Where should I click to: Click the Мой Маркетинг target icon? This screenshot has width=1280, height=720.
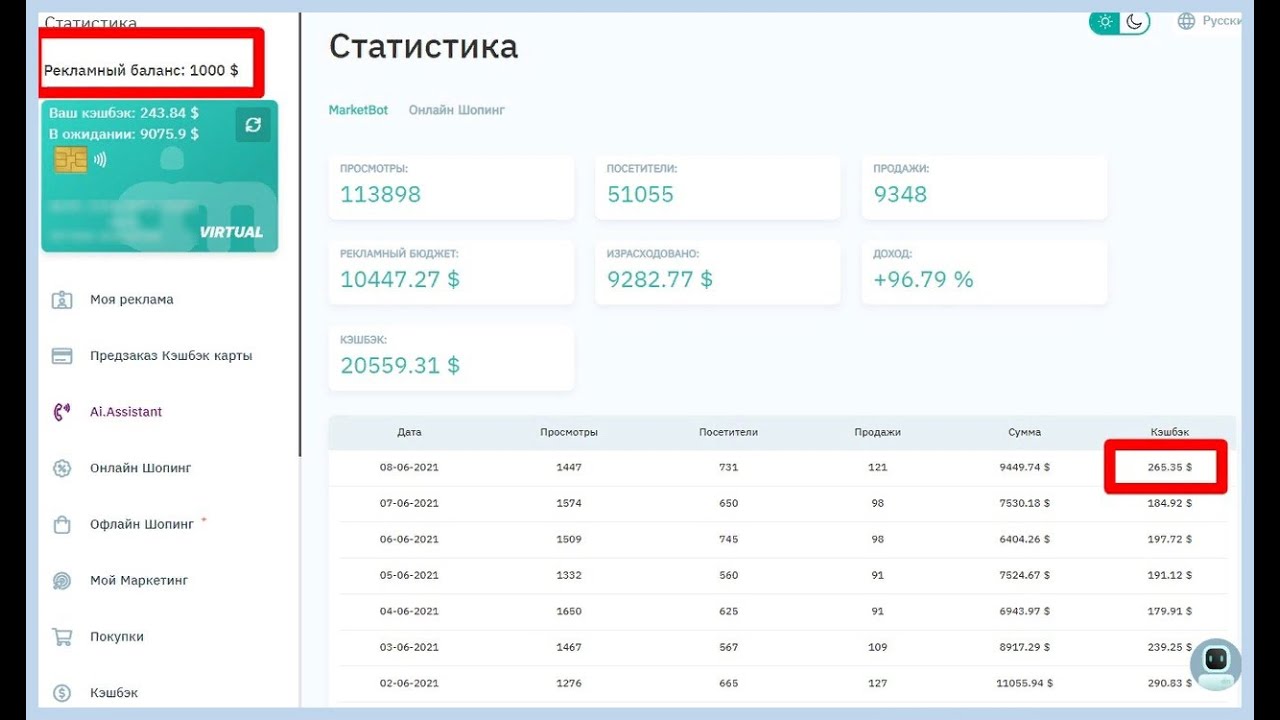(x=62, y=580)
